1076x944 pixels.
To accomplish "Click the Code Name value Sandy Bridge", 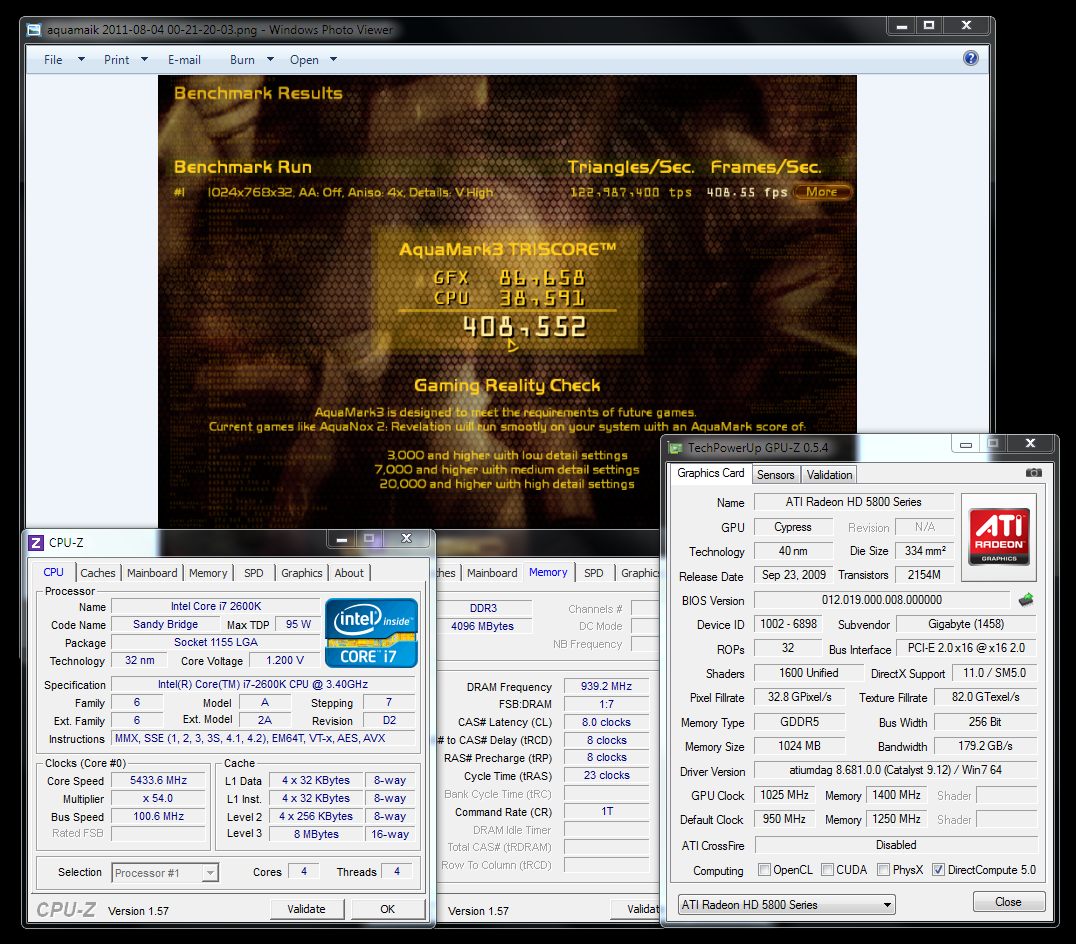I will click(165, 624).
